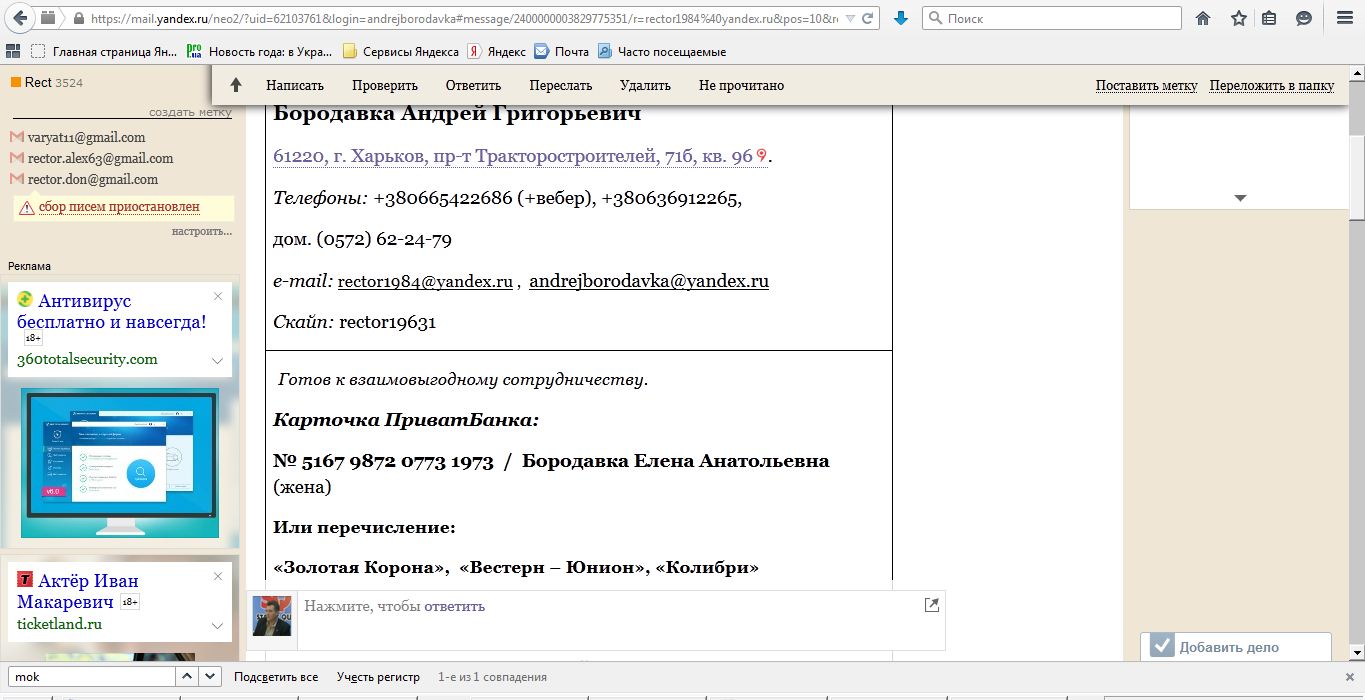Open 'Переложить в папку' folder dropdown
The height and width of the screenshot is (700, 1365).
coord(1271,85)
